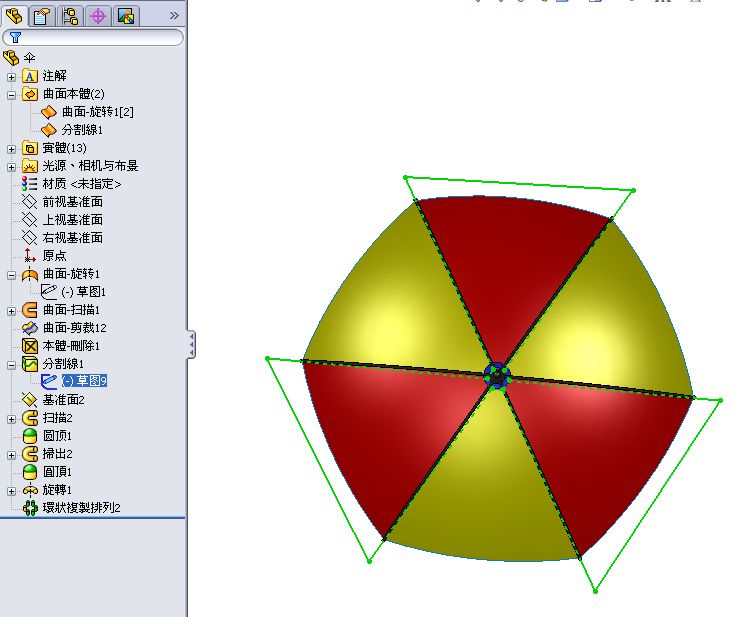Click the 扫描2 sweep icon

[30, 418]
